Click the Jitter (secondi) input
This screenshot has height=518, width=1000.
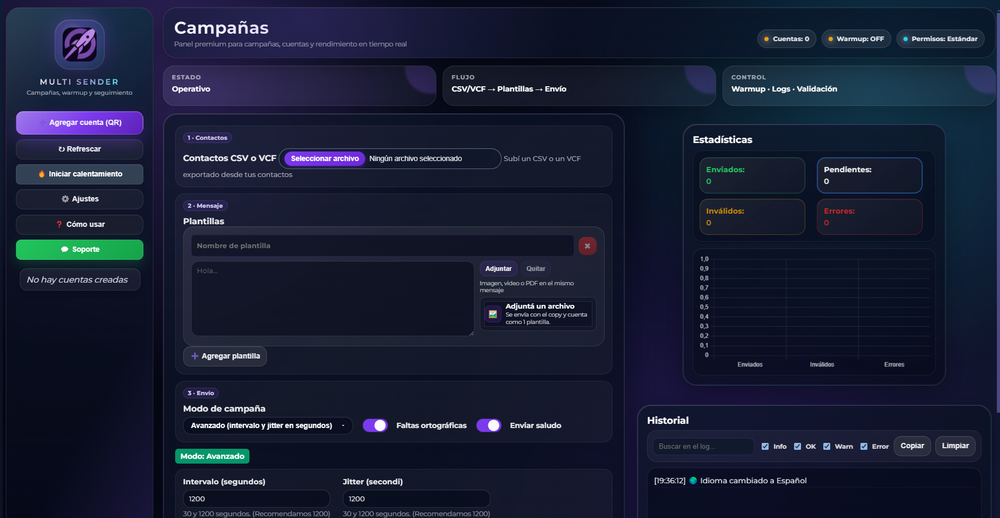click(416, 499)
